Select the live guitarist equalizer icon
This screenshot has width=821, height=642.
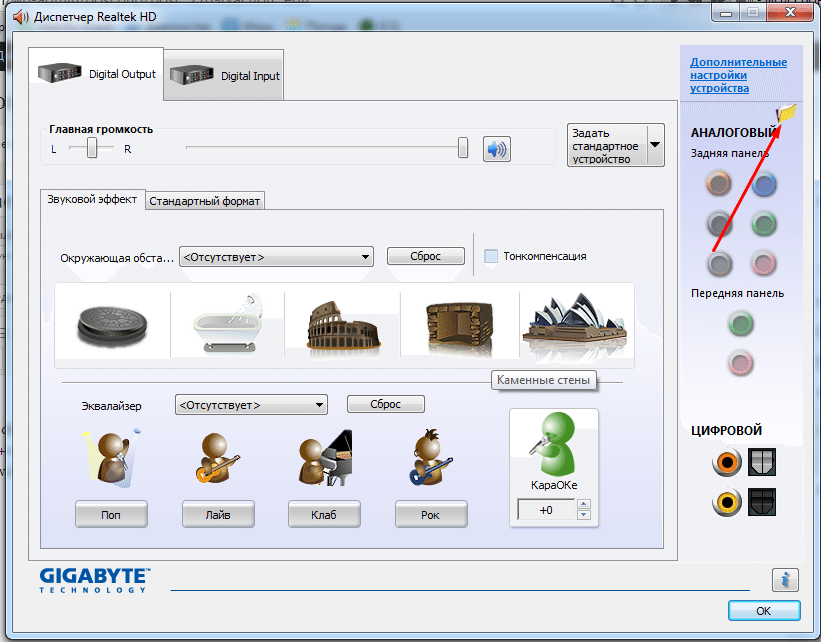217,458
